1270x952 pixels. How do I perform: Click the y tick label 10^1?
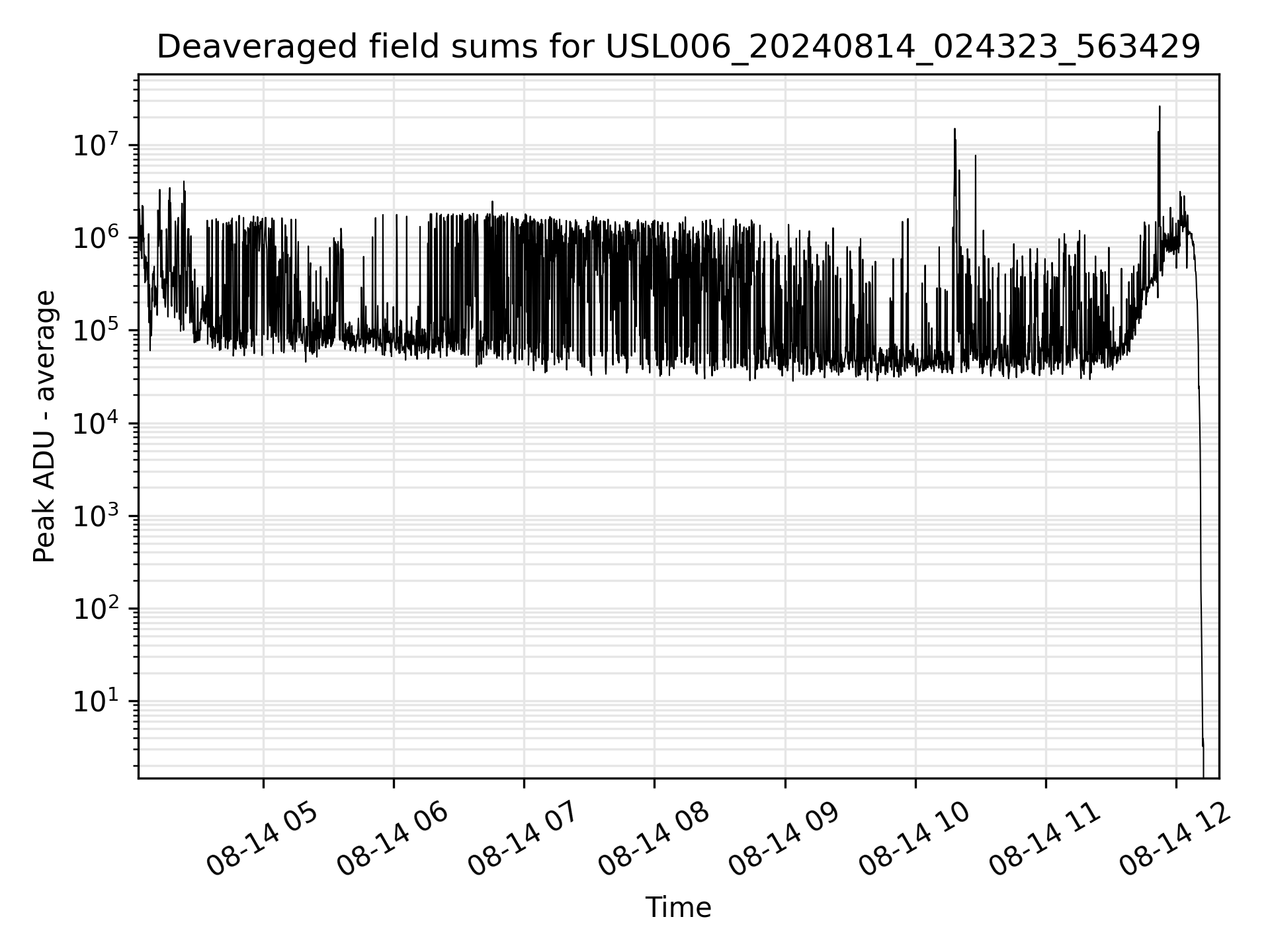click(x=97, y=699)
